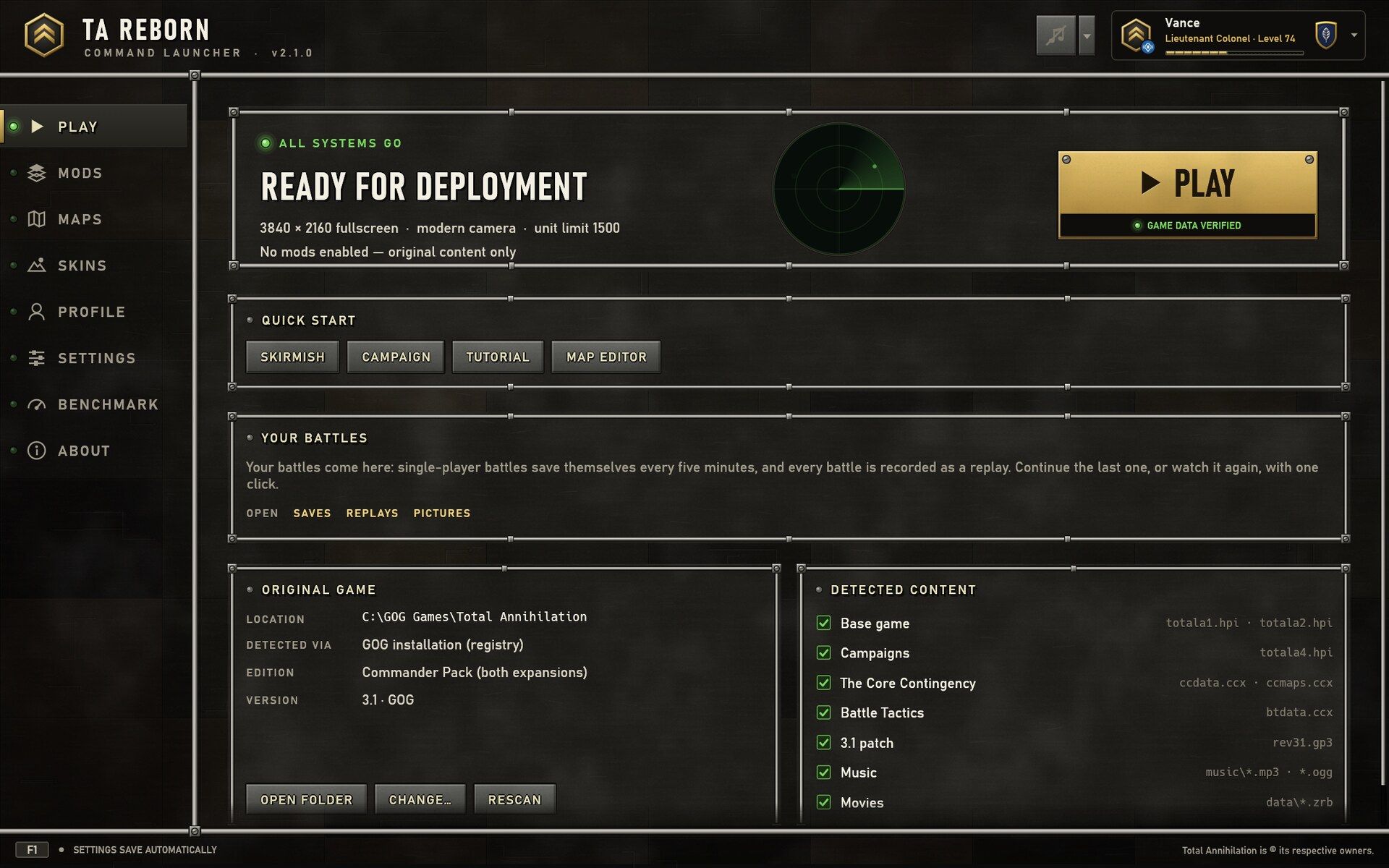Click Vance's rank insignia avatar
1389x868 pixels.
pos(1137,35)
